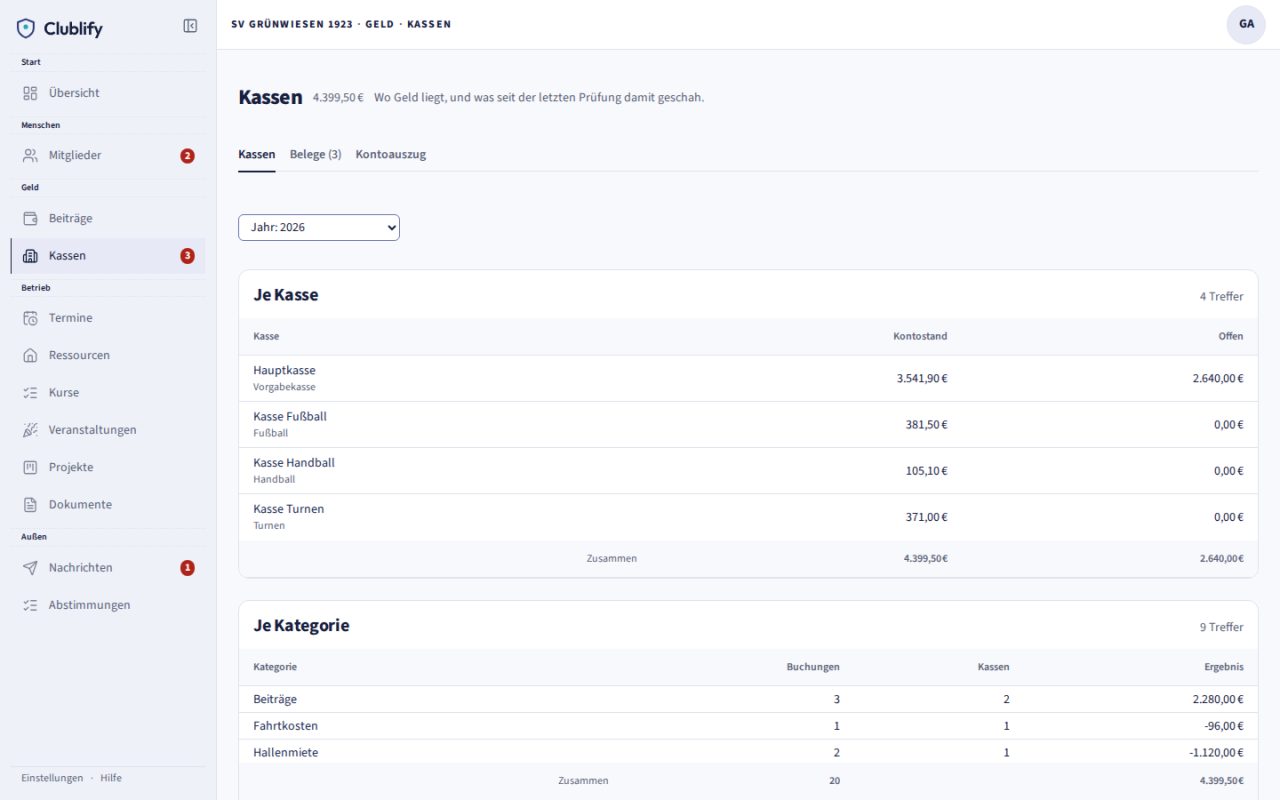Click the Ressourcen house icon

pos(30,355)
